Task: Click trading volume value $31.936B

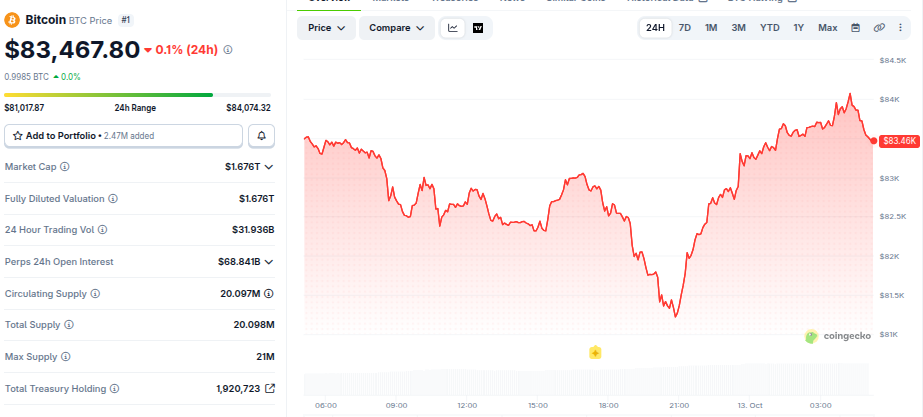Action: [x=253, y=230]
